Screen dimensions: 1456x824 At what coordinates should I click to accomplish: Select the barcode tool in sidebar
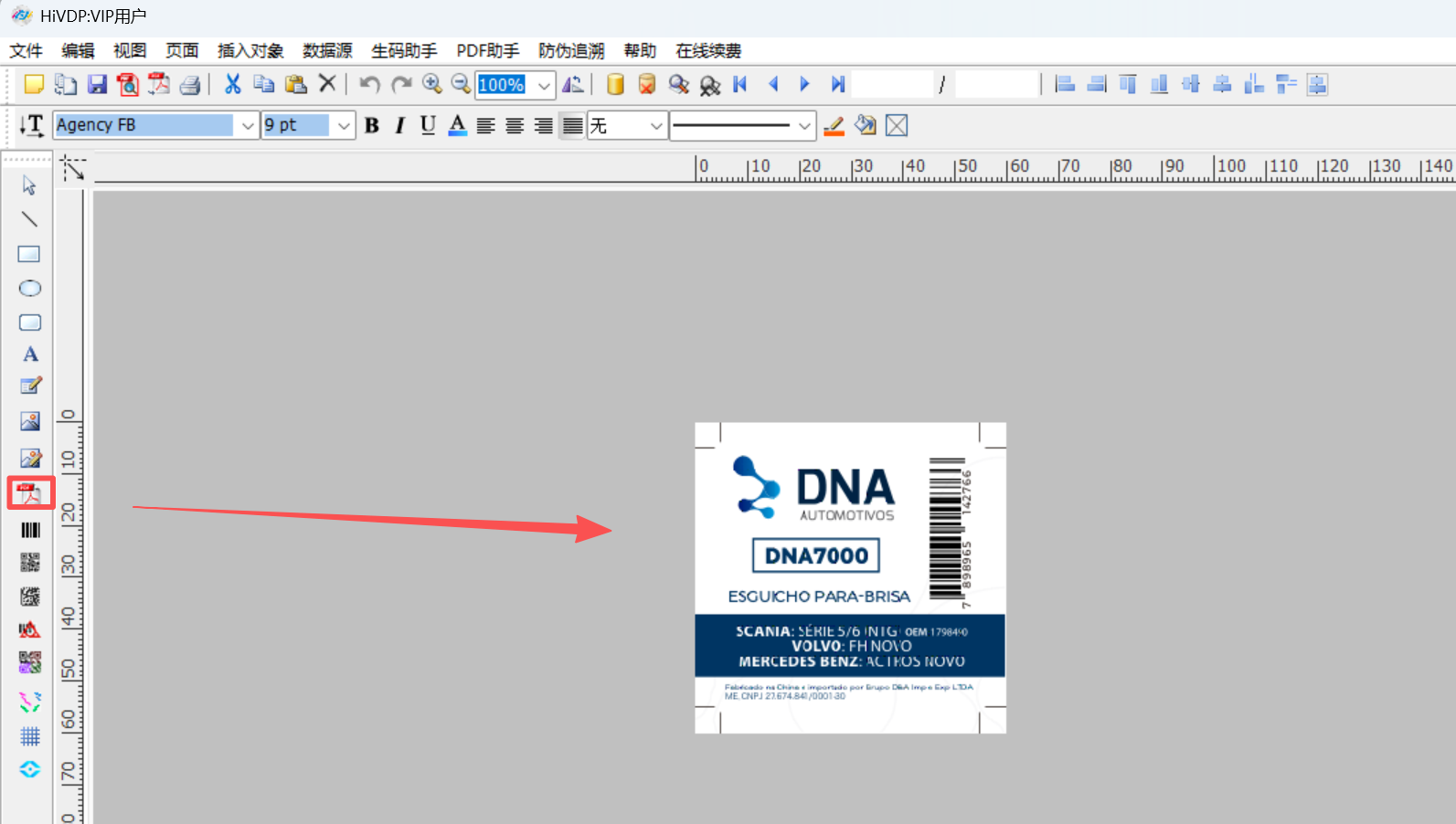point(30,530)
